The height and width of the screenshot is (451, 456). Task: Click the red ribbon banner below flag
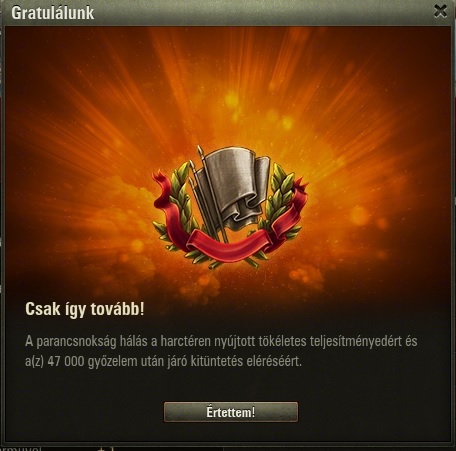(230, 247)
